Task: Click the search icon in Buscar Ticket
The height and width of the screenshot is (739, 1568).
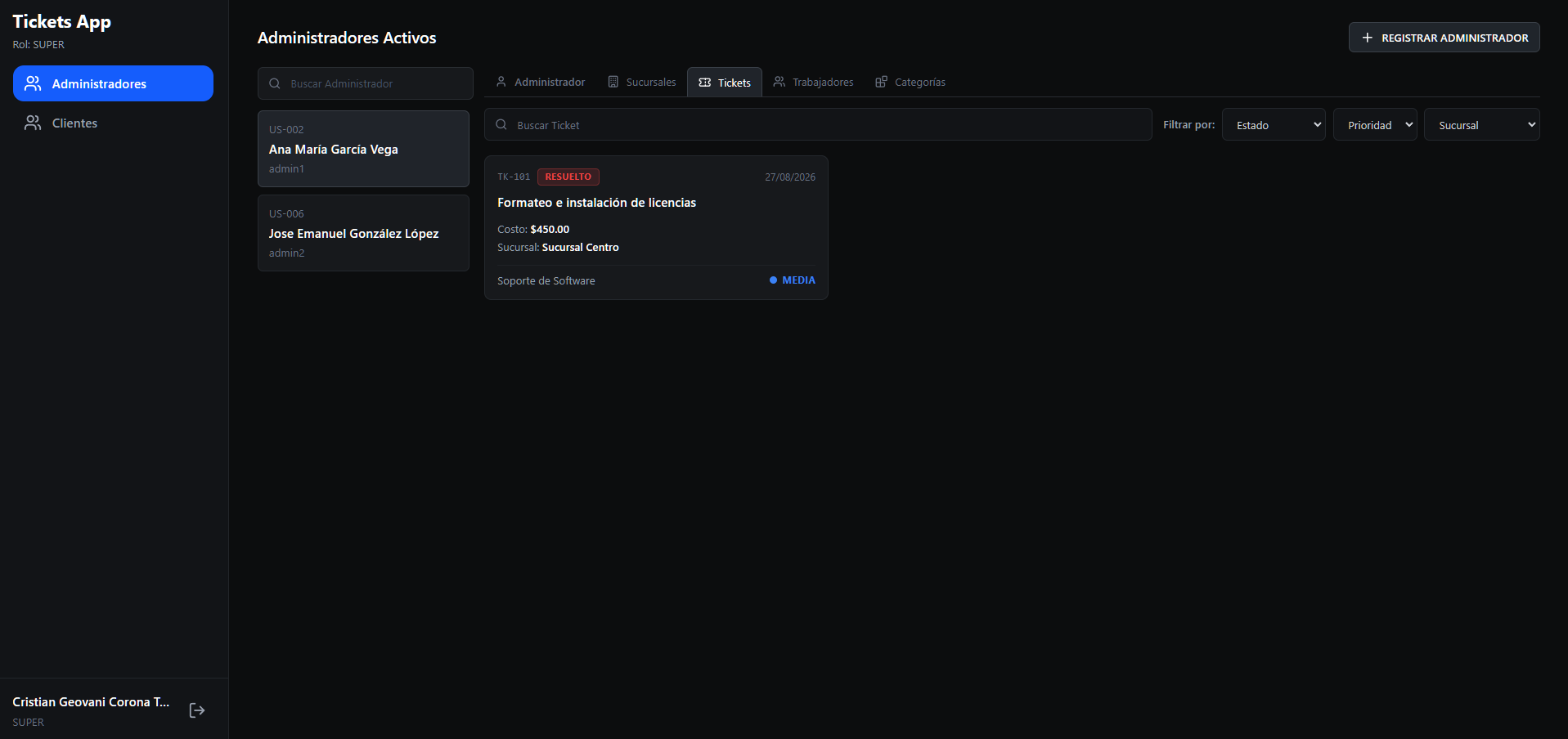Action: pyautogui.click(x=501, y=124)
